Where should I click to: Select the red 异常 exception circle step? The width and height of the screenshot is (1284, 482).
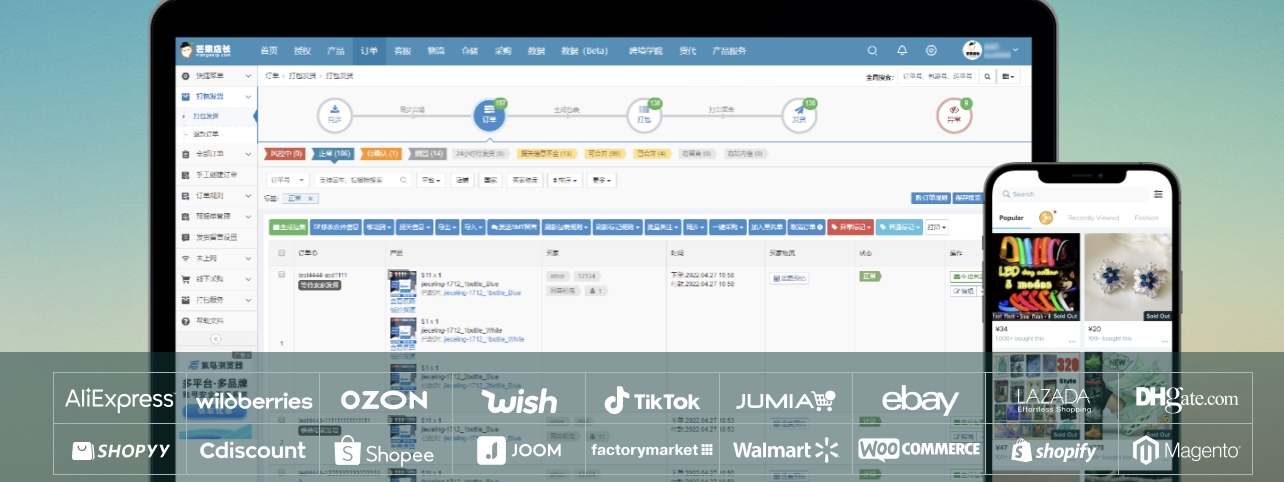coord(954,115)
